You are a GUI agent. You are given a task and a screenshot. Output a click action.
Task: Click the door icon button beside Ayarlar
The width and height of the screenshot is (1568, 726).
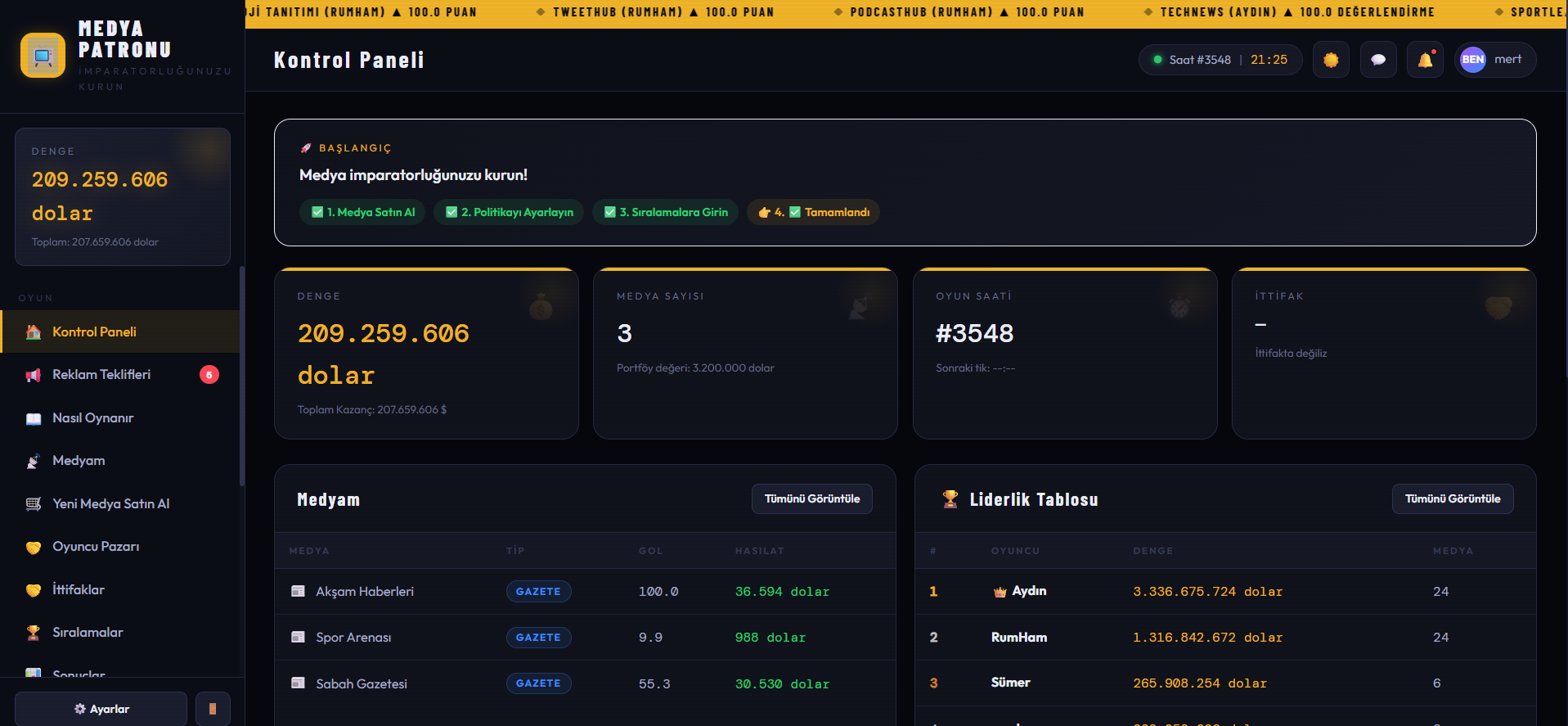tap(213, 709)
